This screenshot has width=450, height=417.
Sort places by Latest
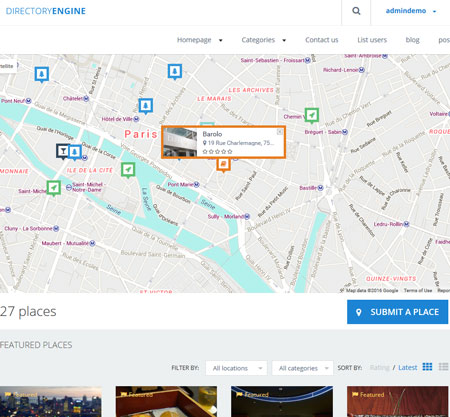[x=408, y=368]
